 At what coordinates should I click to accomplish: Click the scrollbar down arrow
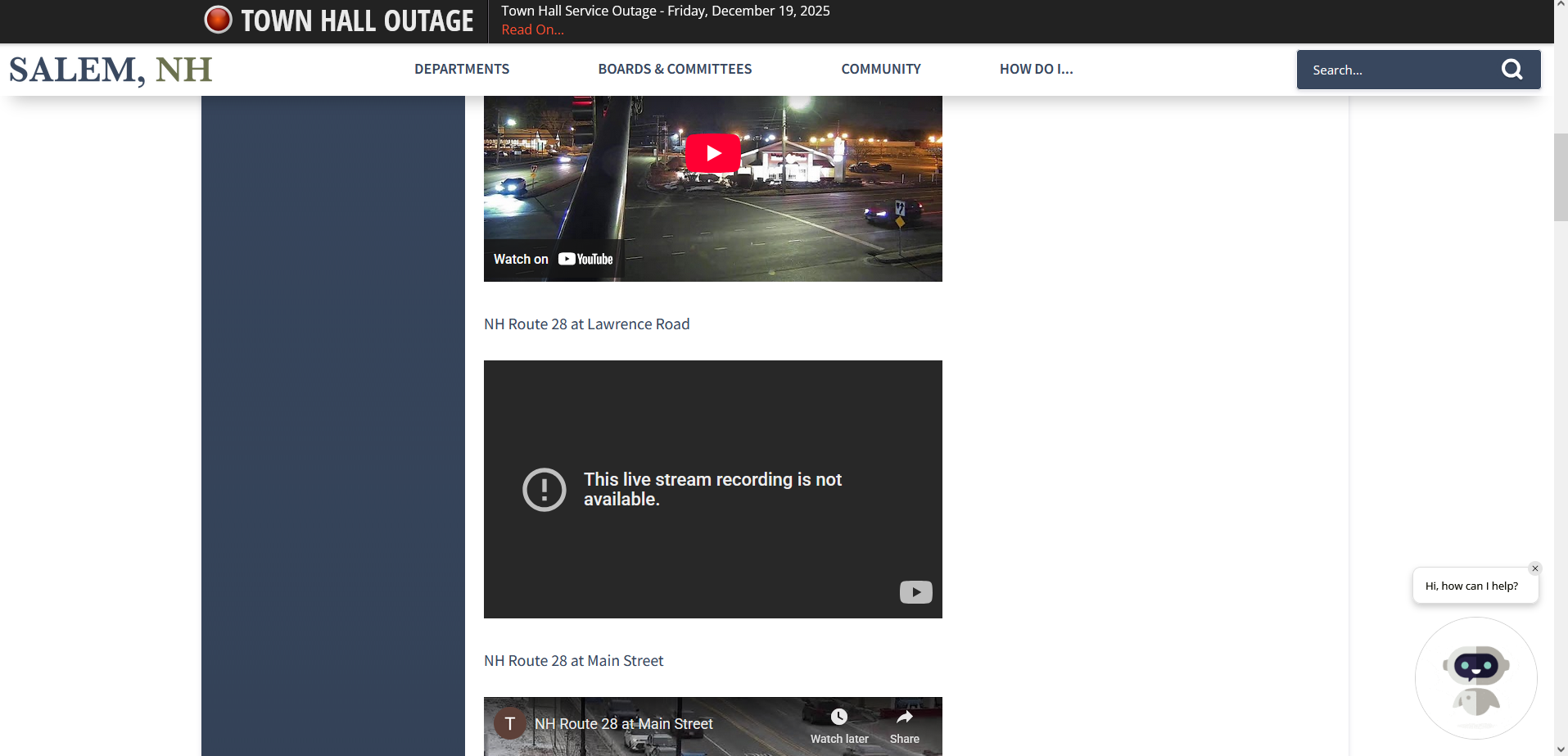(1561, 749)
